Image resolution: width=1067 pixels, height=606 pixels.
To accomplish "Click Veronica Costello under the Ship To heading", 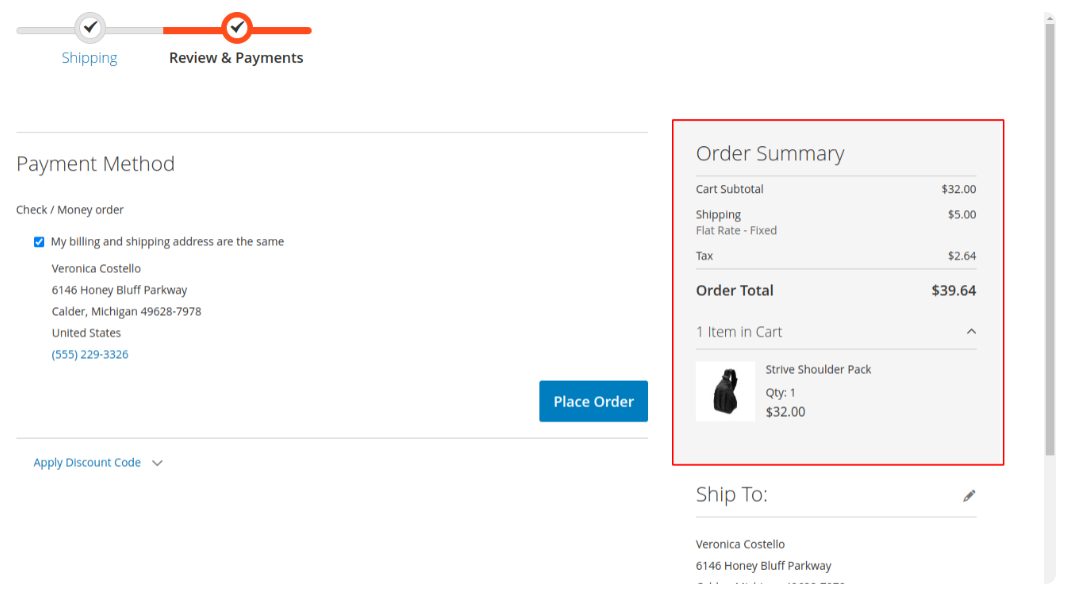I will point(740,545).
